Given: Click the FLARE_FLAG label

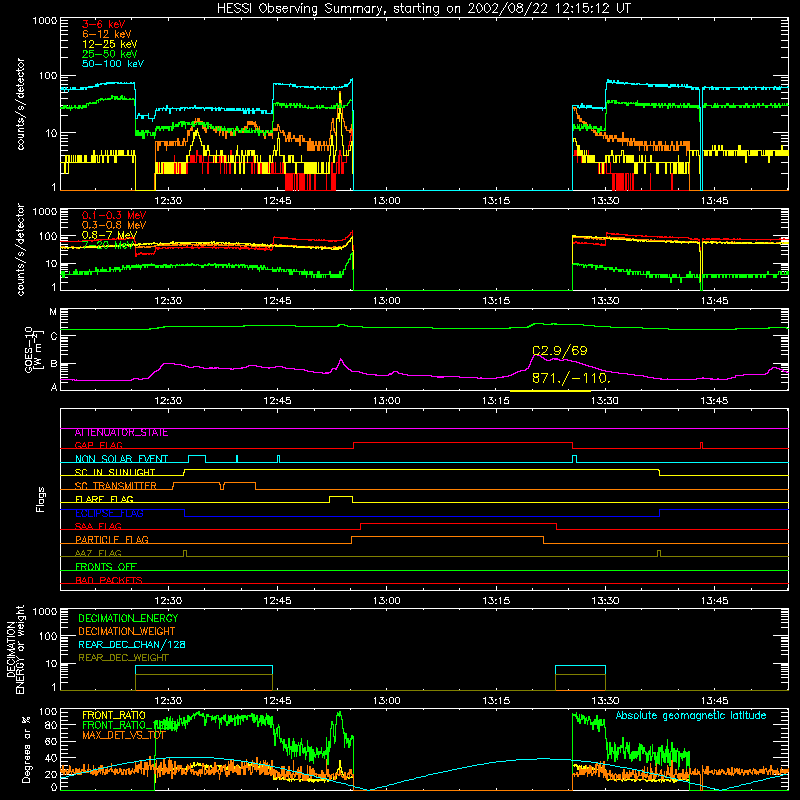Looking at the screenshot, I should 104,499.
